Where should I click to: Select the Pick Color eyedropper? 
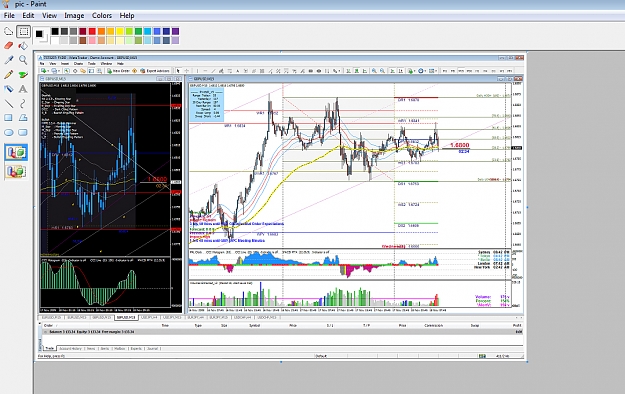(x=8, y=60)
